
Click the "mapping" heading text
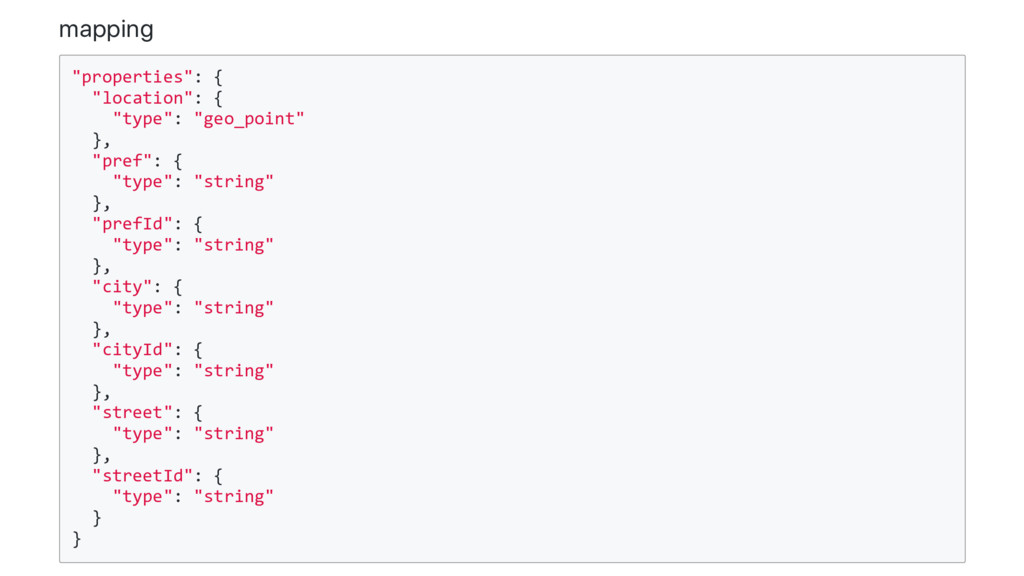pos(106,29)
